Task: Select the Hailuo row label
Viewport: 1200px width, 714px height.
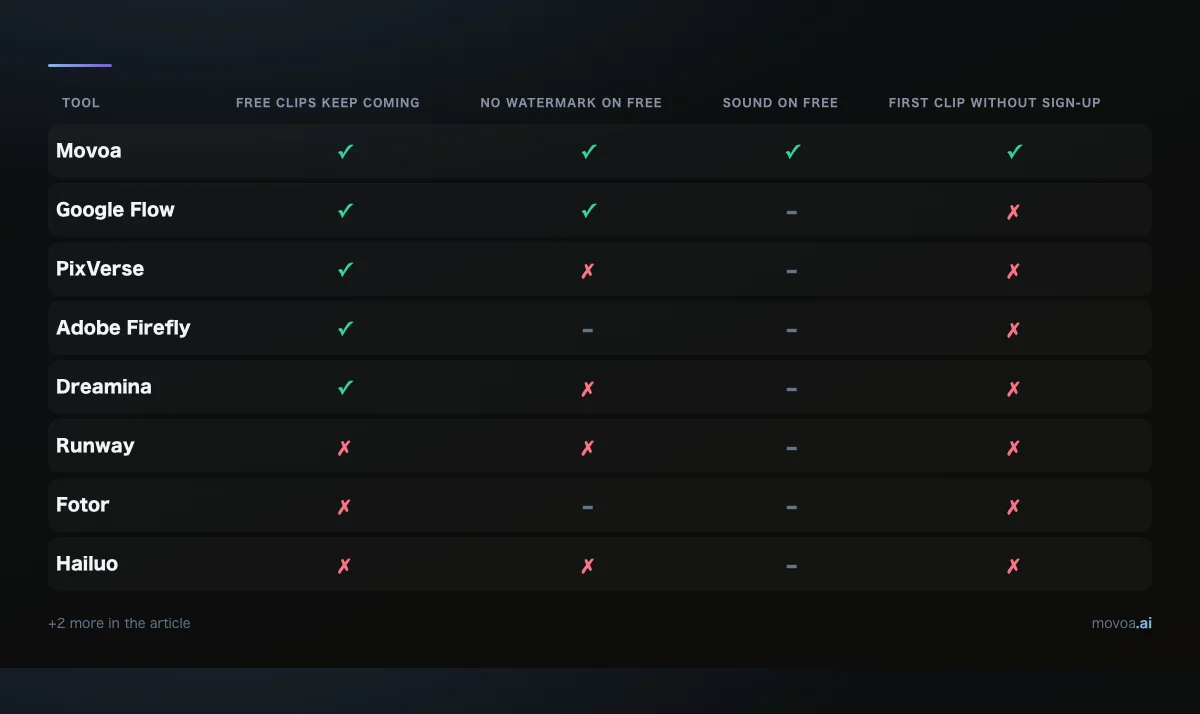Action: (87, 564)
